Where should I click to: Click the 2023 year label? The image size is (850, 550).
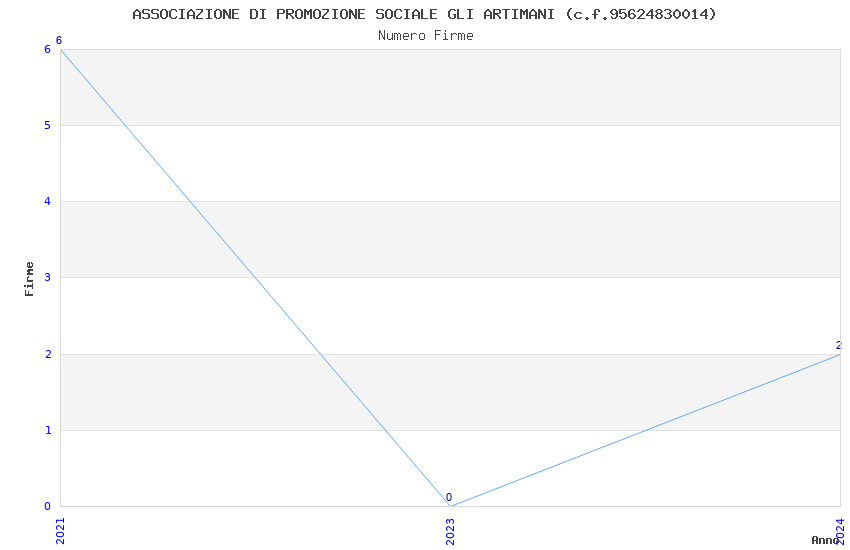click(450, 531)
